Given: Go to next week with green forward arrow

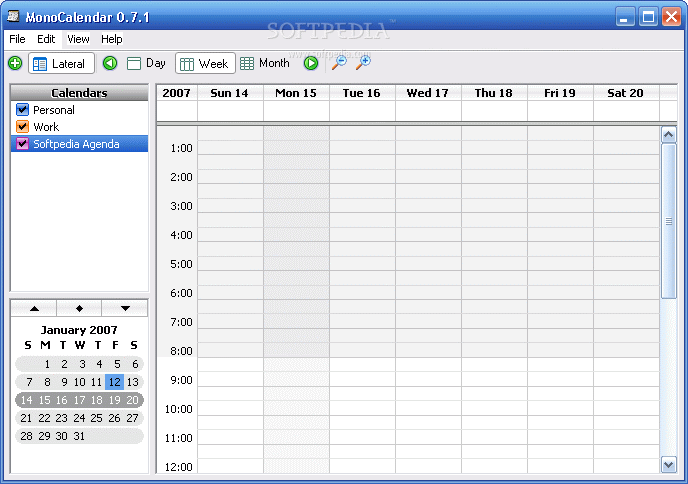Looking at the screenshot, I should pos(311,63).
